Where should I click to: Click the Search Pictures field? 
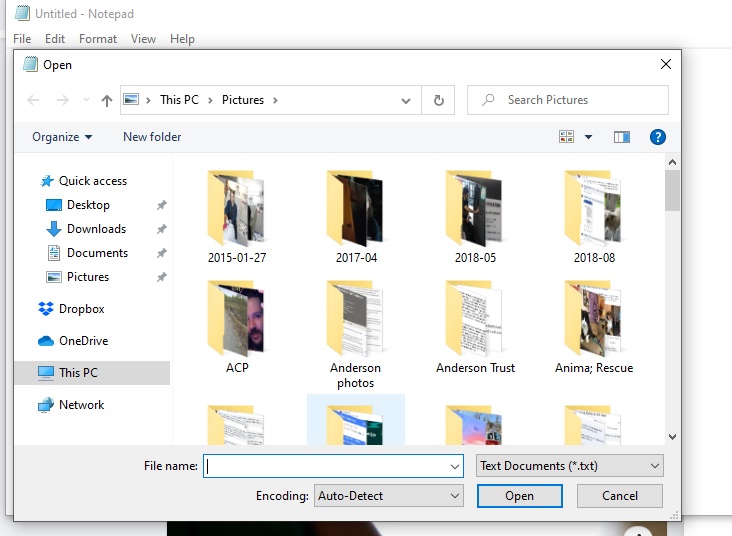568,100
